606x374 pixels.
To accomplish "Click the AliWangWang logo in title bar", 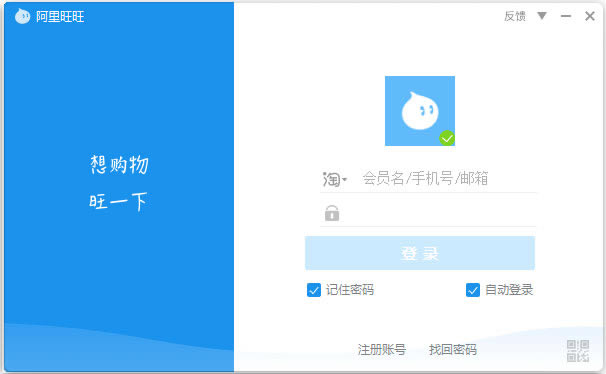I will [22, 16].
